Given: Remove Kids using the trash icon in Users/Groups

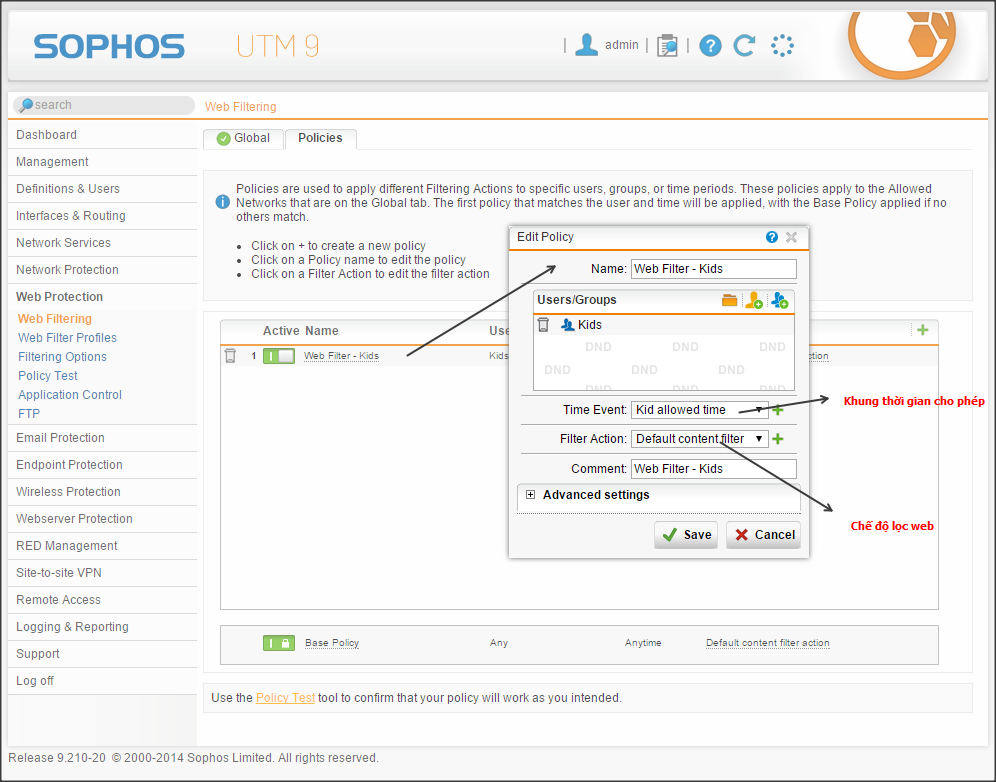Looking at the screenshot, I should [543, 324].
